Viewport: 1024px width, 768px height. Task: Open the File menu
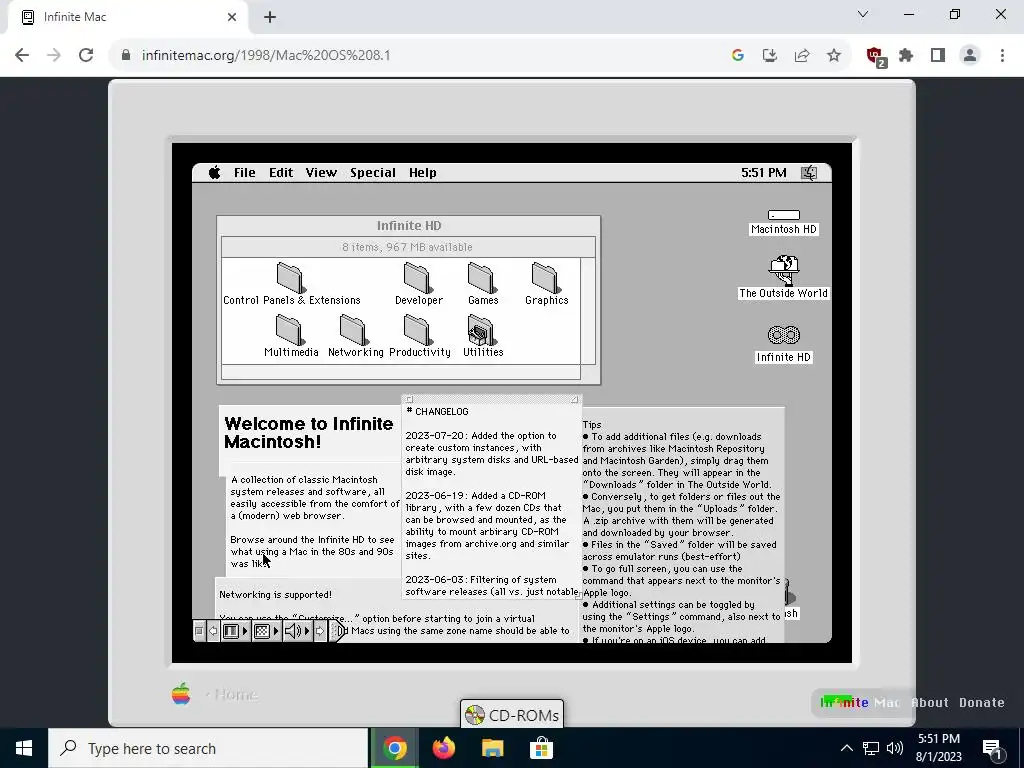click(245, 172)
